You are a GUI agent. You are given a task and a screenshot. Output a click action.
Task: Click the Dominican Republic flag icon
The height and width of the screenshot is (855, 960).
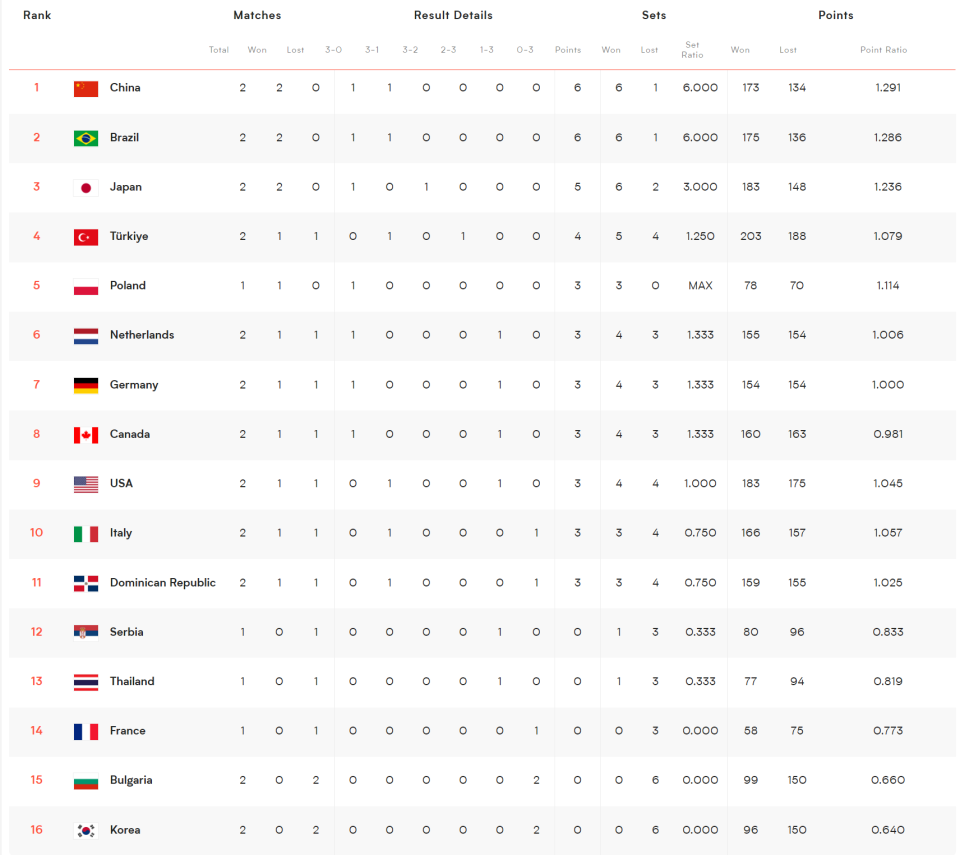[86, 584]
